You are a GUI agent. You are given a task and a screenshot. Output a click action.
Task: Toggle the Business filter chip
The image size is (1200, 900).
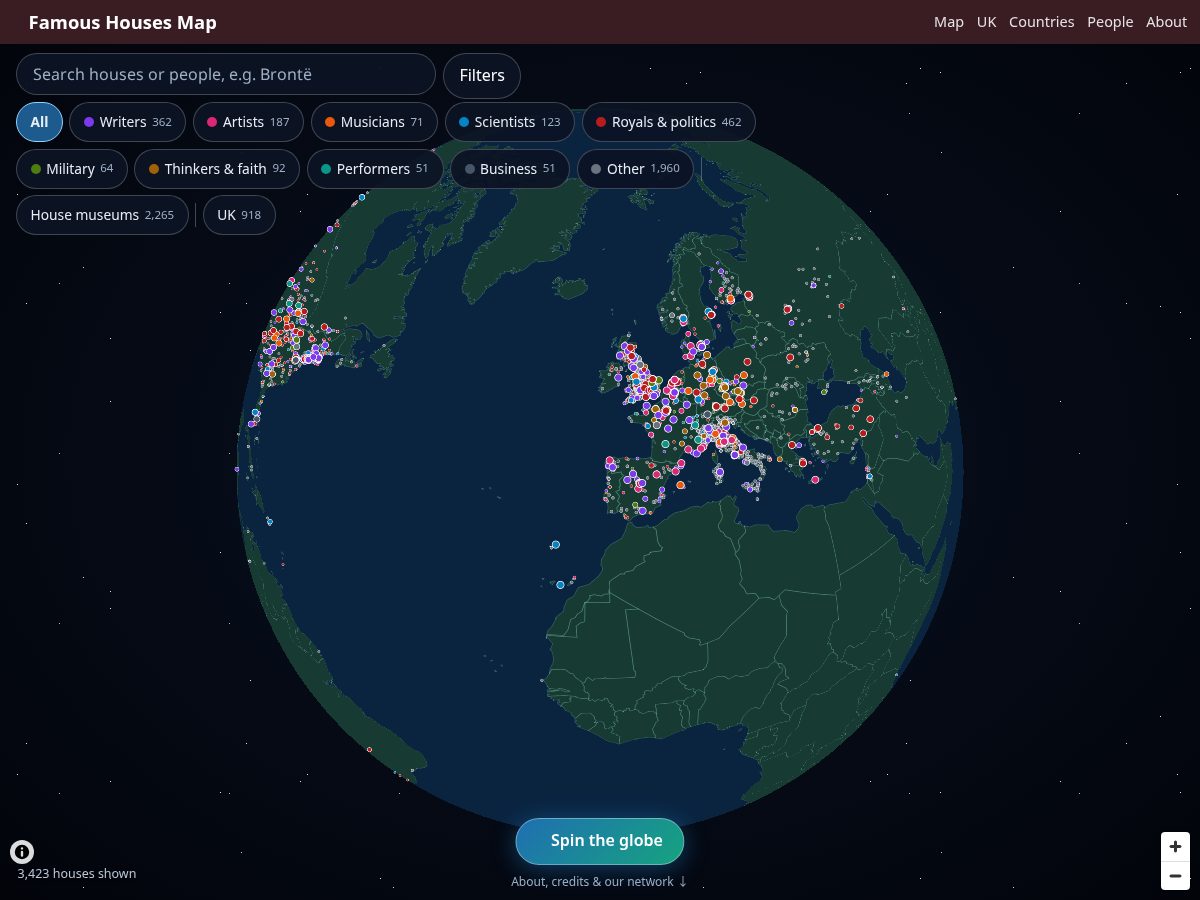510,169
